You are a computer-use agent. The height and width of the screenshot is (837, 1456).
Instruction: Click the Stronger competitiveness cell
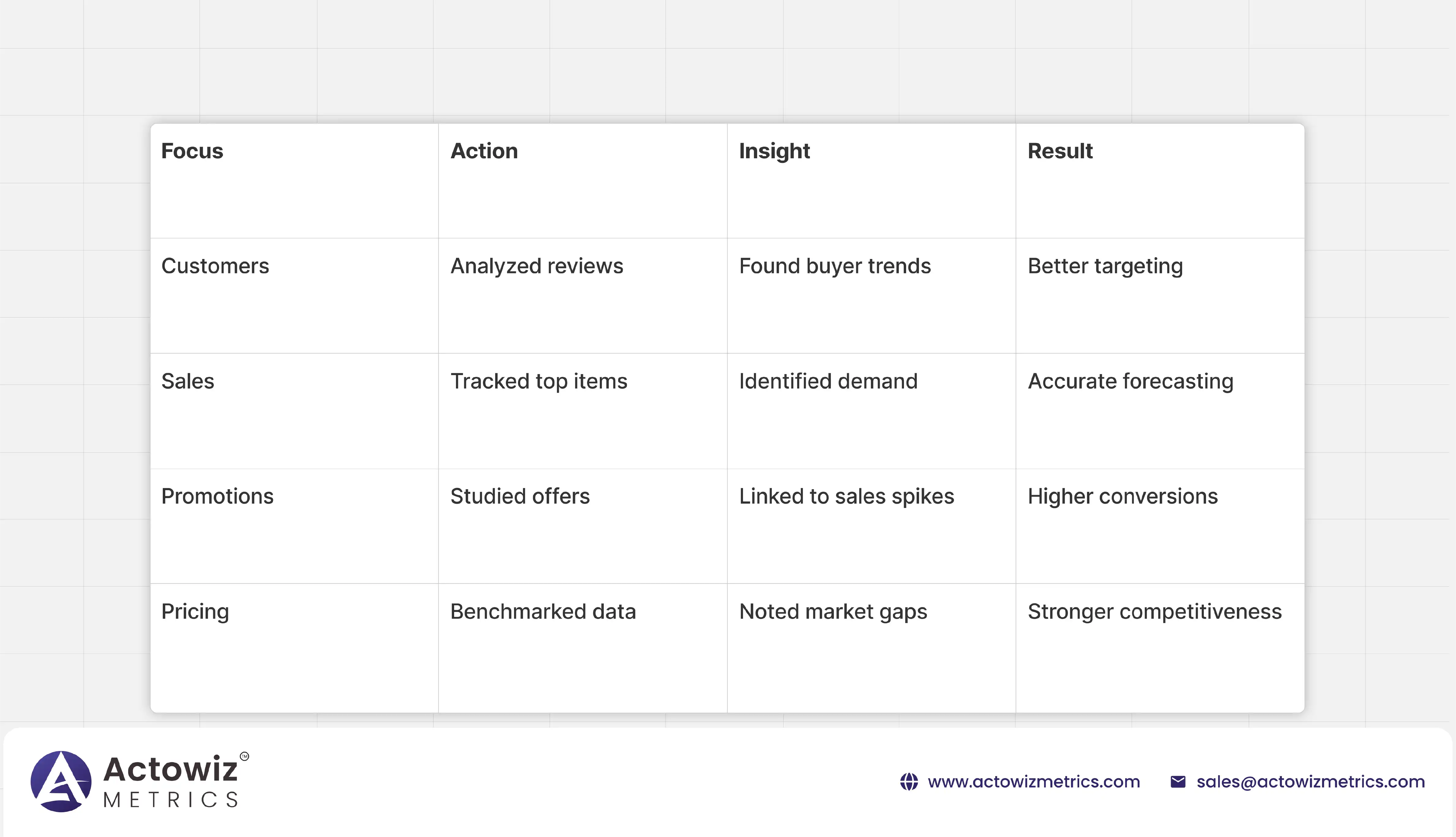(1154, 612)
